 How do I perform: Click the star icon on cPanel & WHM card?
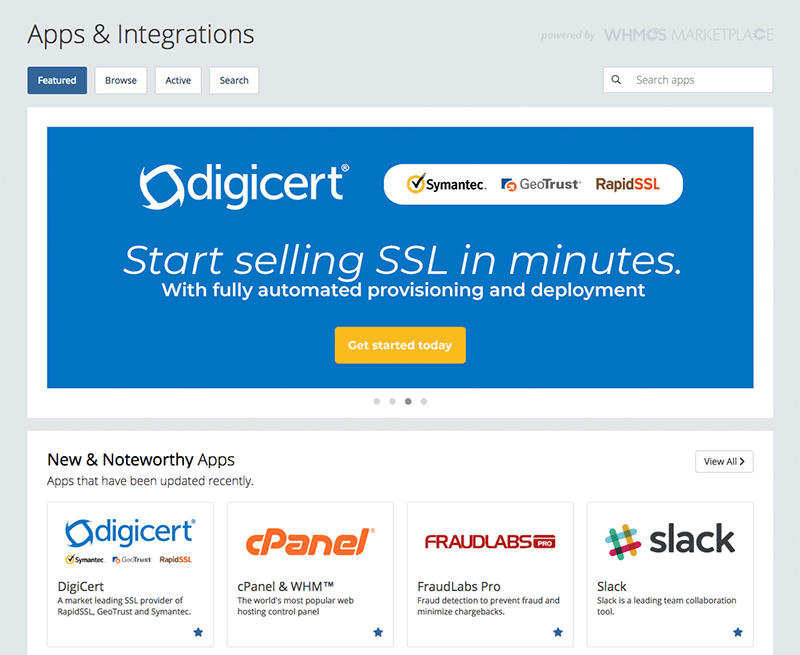[x=378, y=633]
